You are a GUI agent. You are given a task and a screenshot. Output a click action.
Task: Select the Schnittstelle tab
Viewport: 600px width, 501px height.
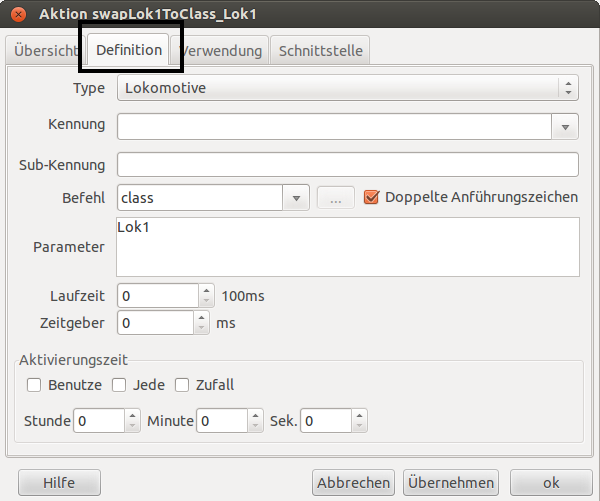pyautogui.click(x=321, y=50)
